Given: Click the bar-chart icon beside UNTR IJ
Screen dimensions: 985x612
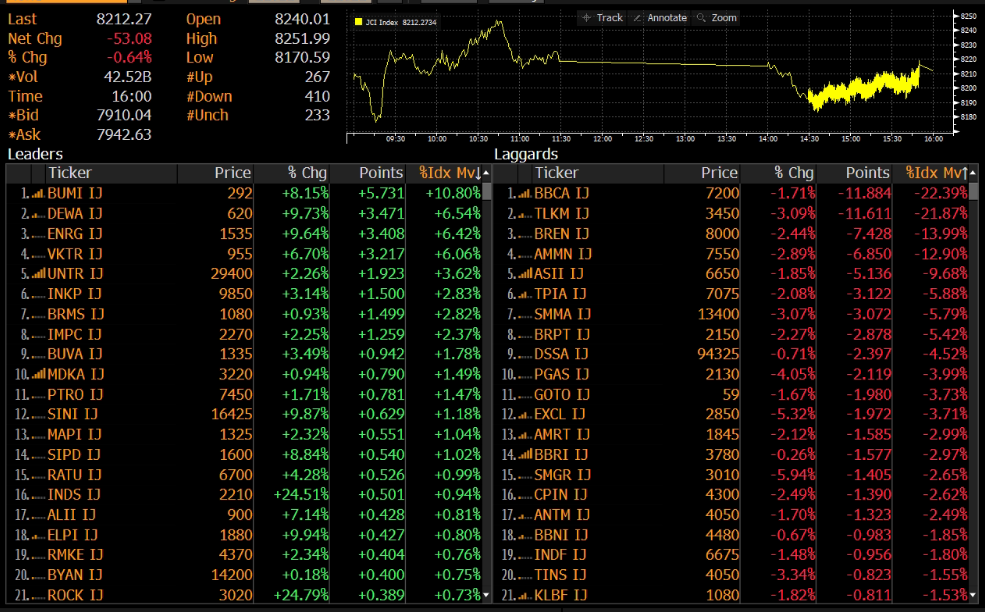Looking at the screenshot, I should [38, 273].
